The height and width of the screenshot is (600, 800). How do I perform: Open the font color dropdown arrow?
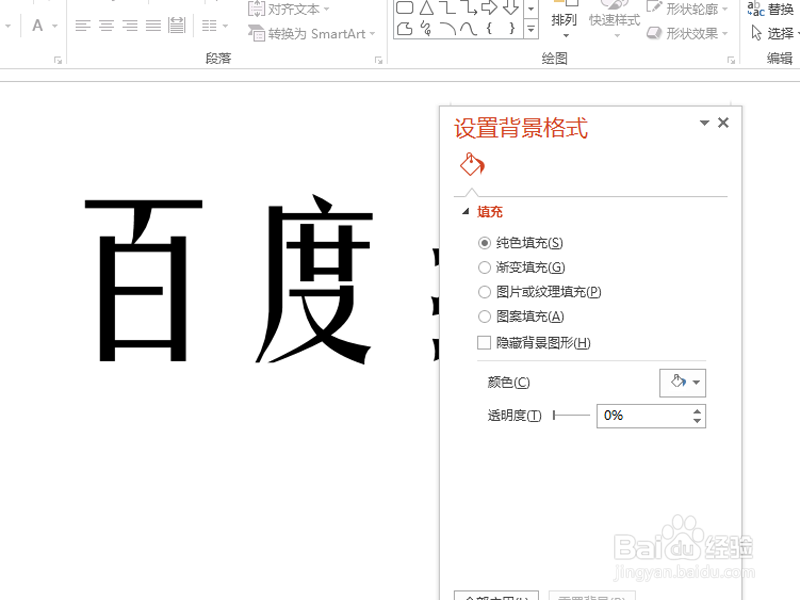point(55,26)
